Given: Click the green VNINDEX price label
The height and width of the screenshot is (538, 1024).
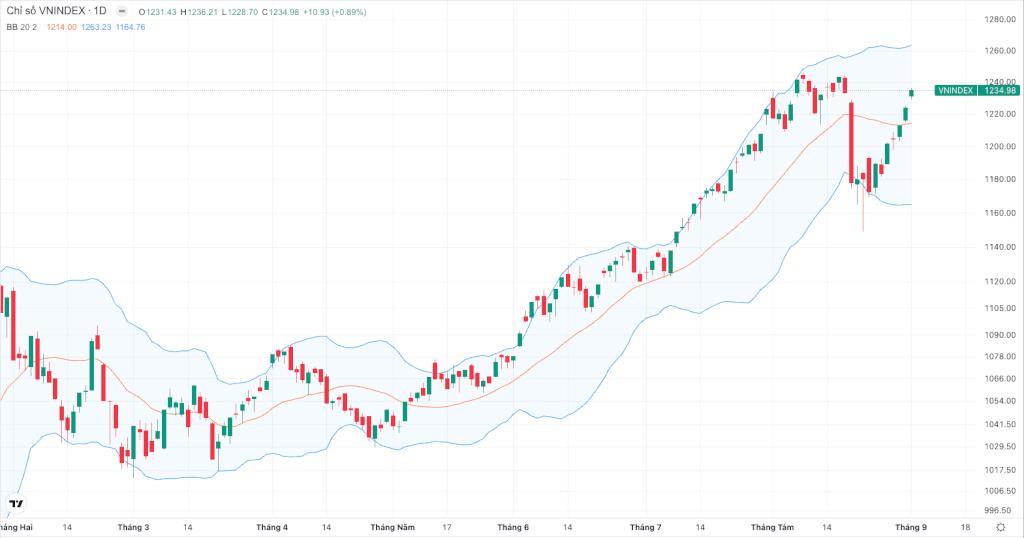Looking at the screenshot, I should coord(955,91).
